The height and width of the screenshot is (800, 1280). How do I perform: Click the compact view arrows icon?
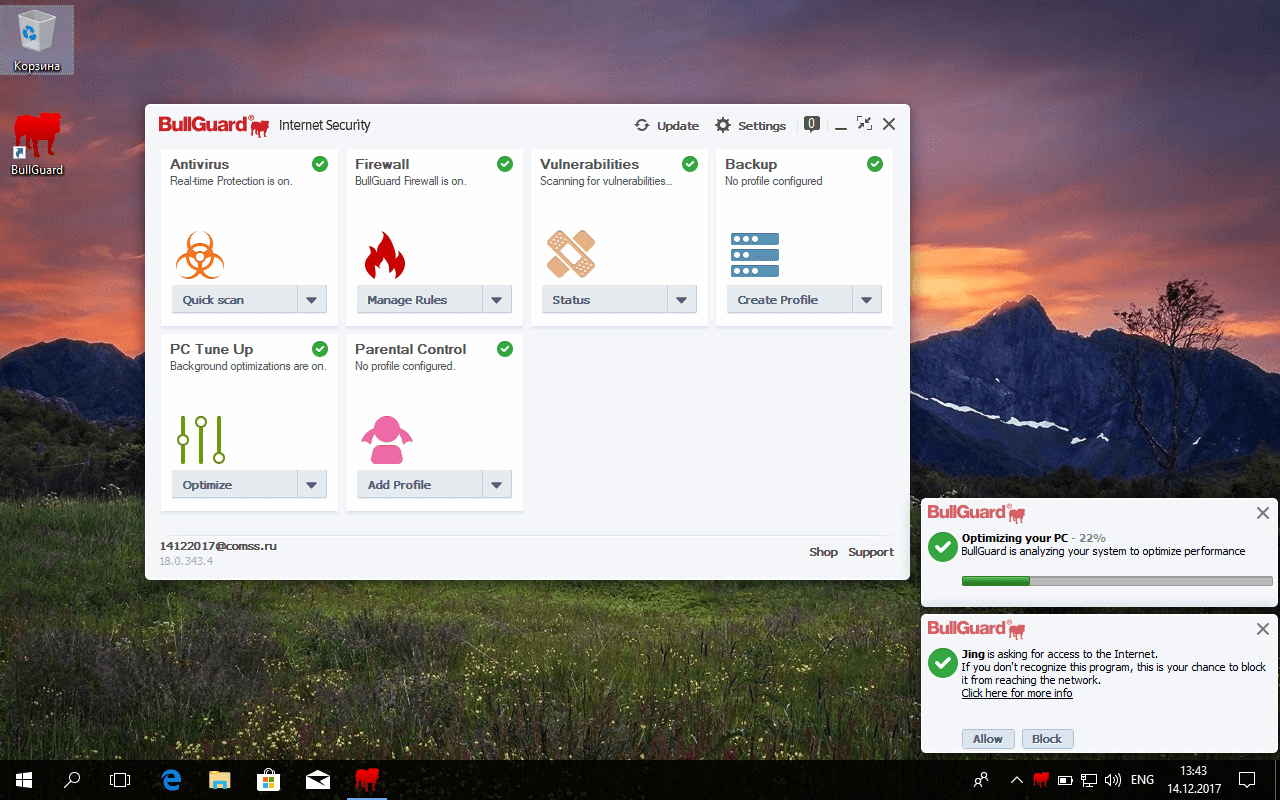(x=864, y=124)
